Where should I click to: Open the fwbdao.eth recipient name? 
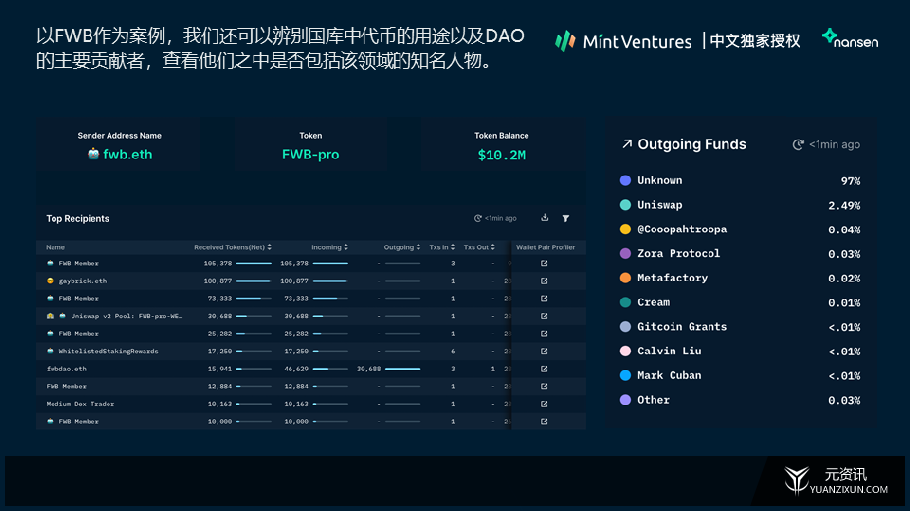pos(67,369)
